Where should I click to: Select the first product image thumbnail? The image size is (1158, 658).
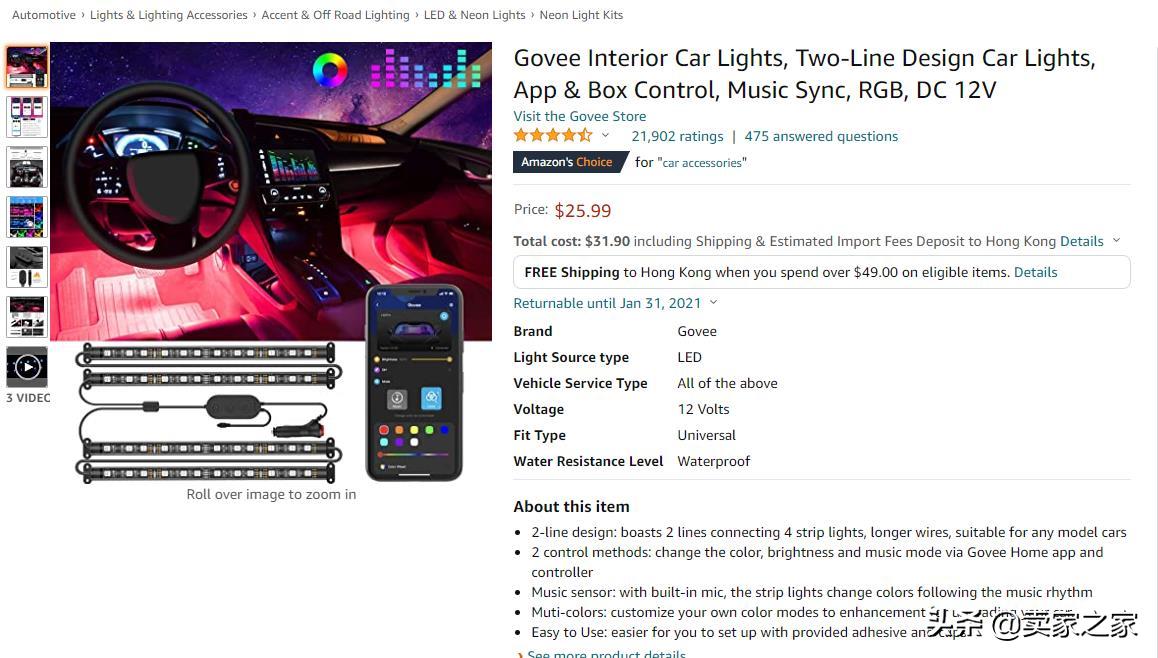tap(27, 66)
